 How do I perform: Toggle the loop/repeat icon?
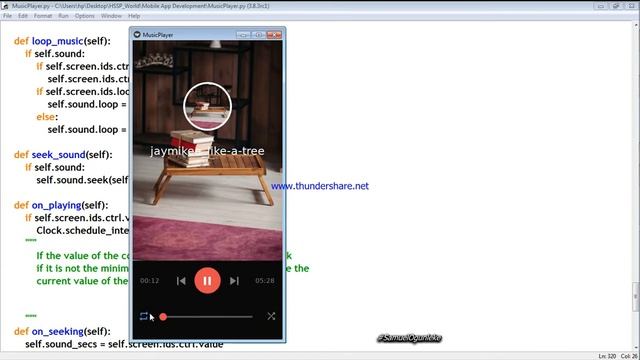pyautogui.click(x=143, y=316)
